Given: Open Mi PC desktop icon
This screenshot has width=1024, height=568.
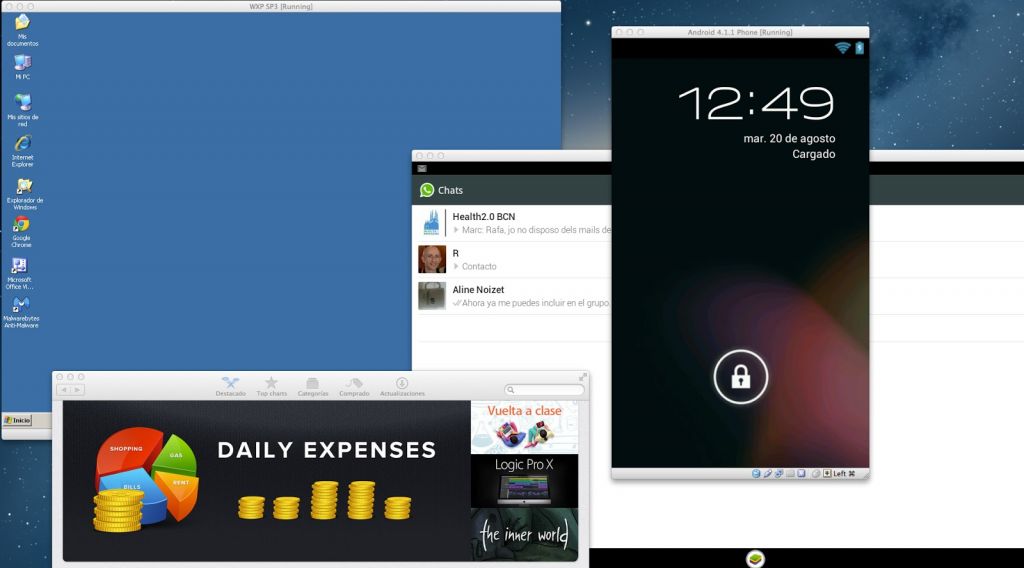Looking at the screenshot, I should pyautogui.click(x=22, y=64).
